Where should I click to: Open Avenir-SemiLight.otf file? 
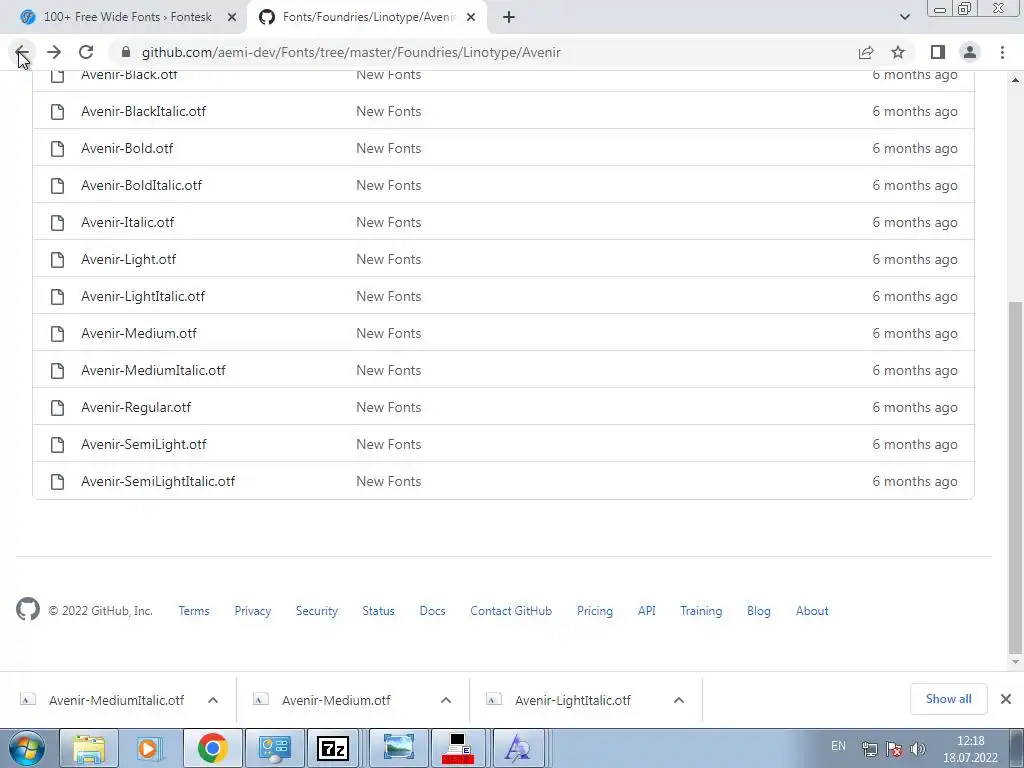click(144, 445)
